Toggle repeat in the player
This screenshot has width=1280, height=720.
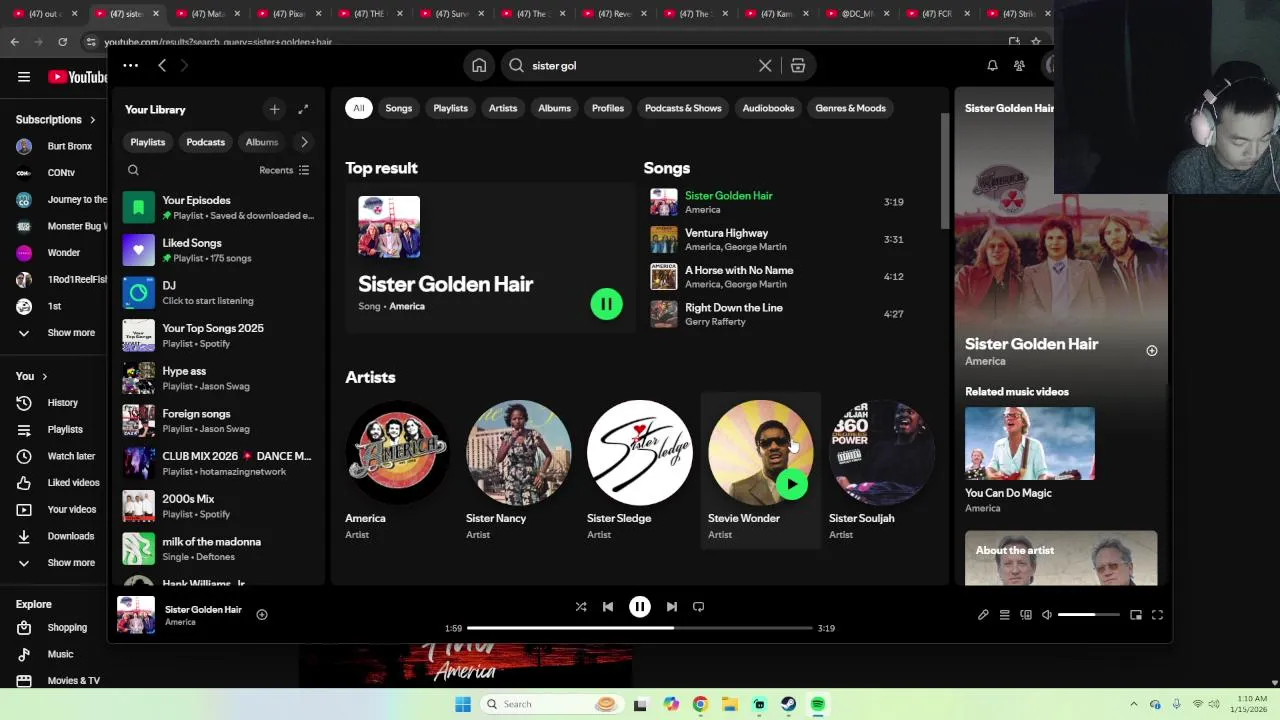coord(699,607)
